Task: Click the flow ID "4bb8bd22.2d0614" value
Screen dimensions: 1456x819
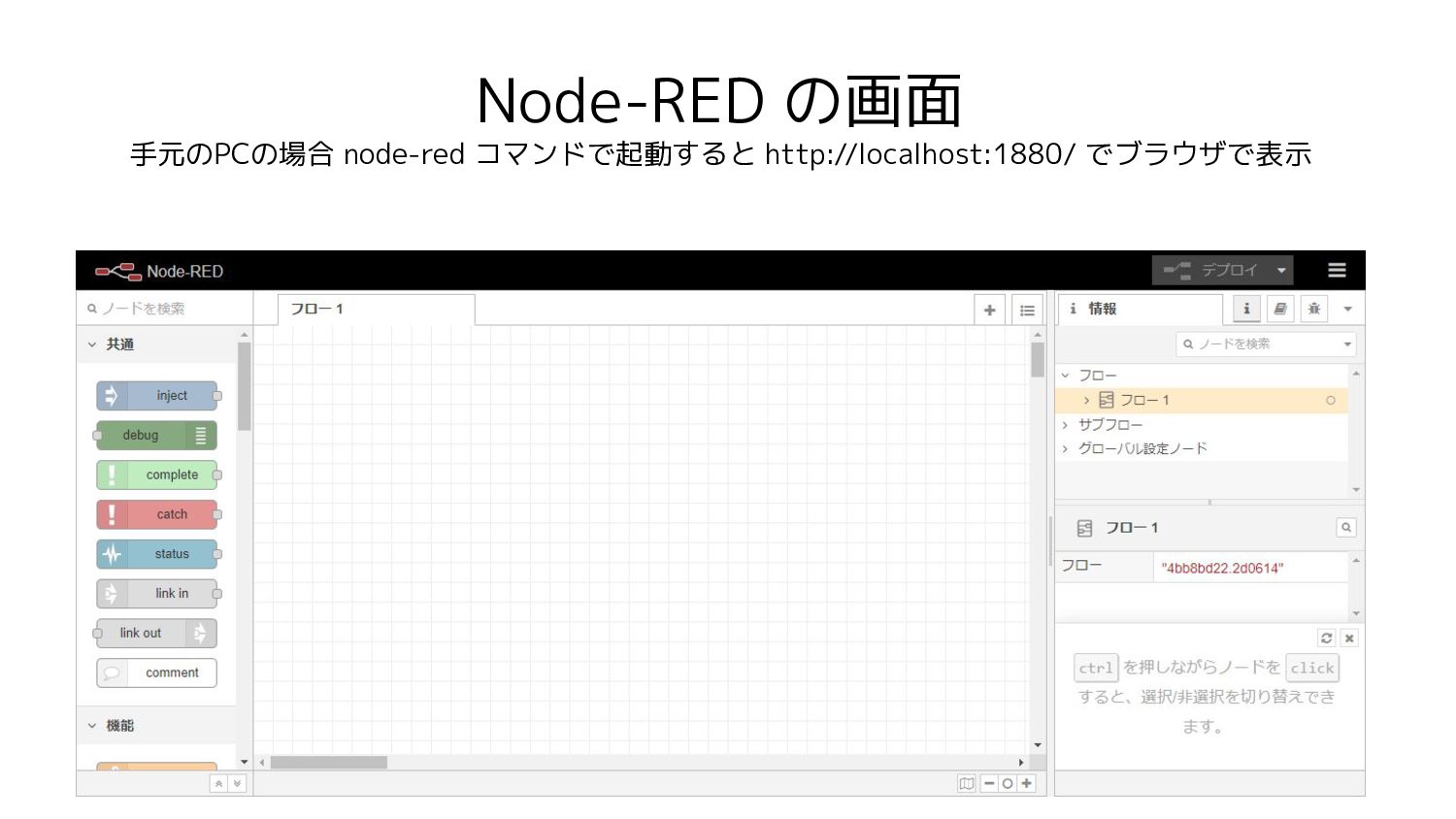Action: 1222,569
